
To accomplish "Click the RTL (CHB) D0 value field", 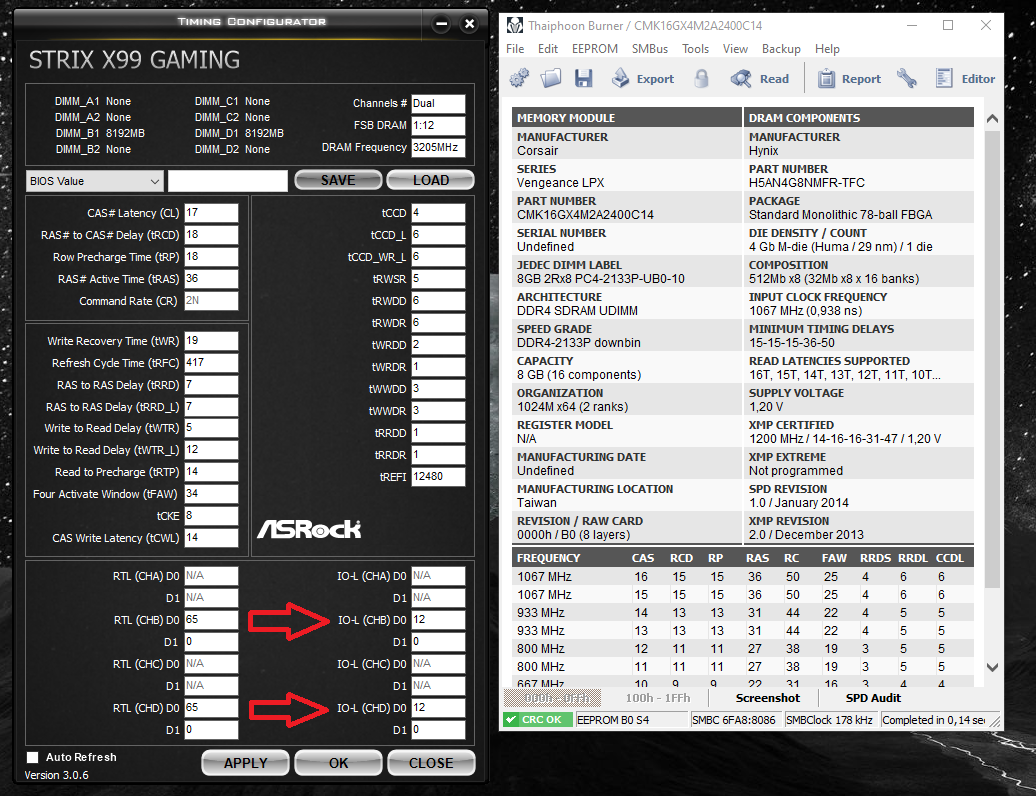I will pyautogui.click(x=211, y=620).
